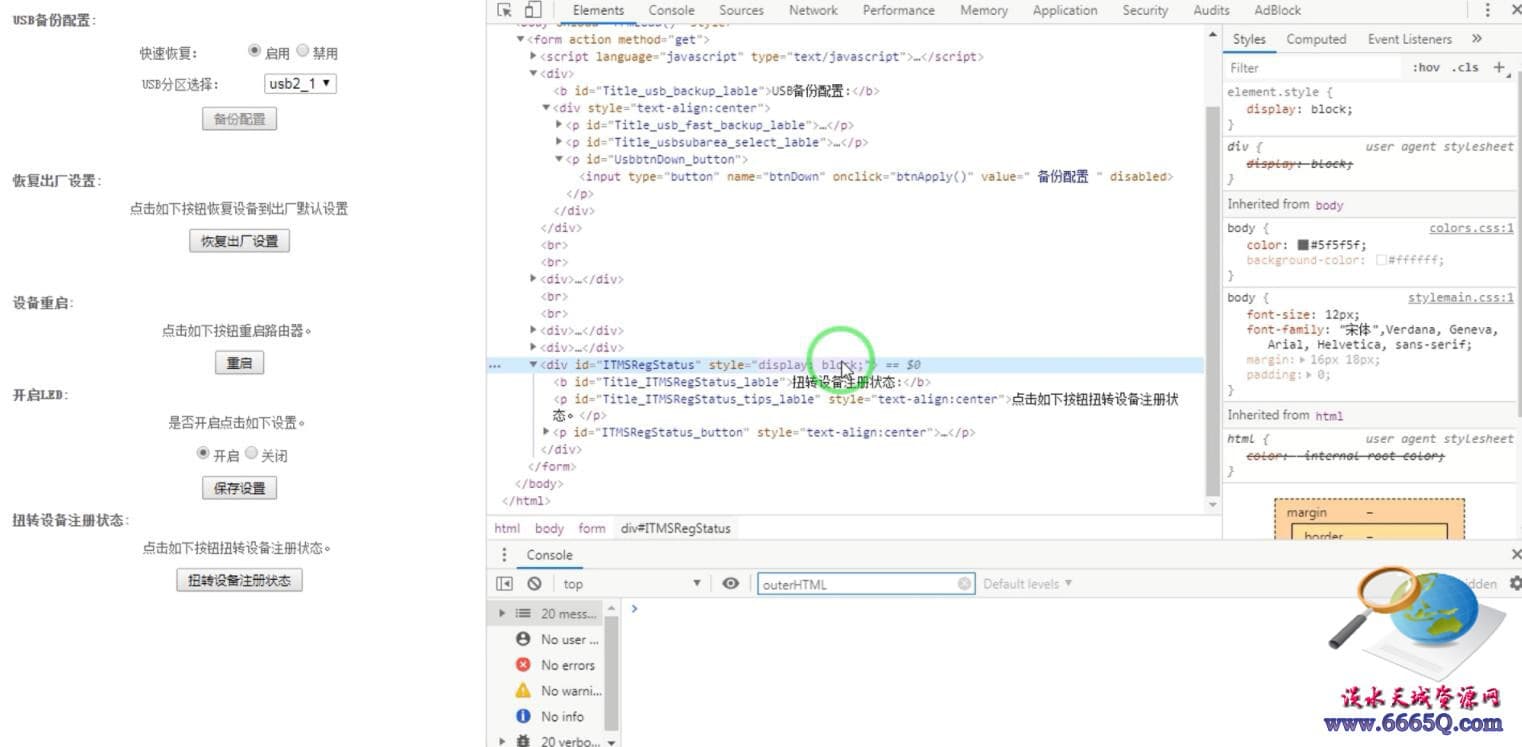Expand the Title_usb_fast_backup_lable node
Image resolution: width=1522 pixels, height=747 pixels.
pyautogui.click(x=559, y=125)
